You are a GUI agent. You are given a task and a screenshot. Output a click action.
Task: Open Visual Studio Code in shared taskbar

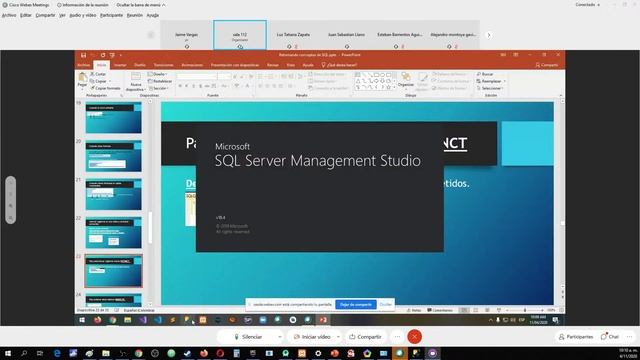(158, 320)
